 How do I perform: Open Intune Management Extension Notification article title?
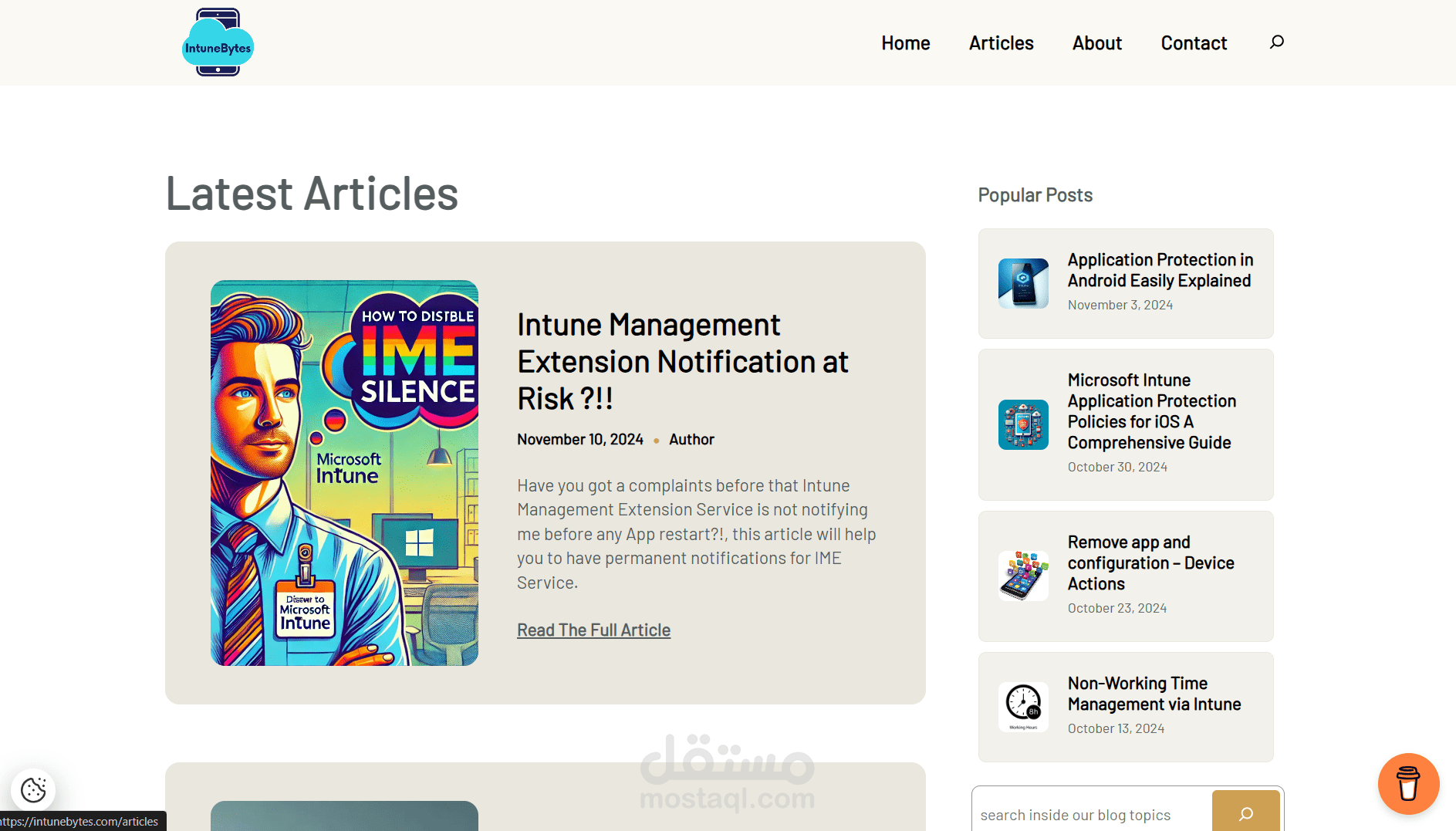683,362
